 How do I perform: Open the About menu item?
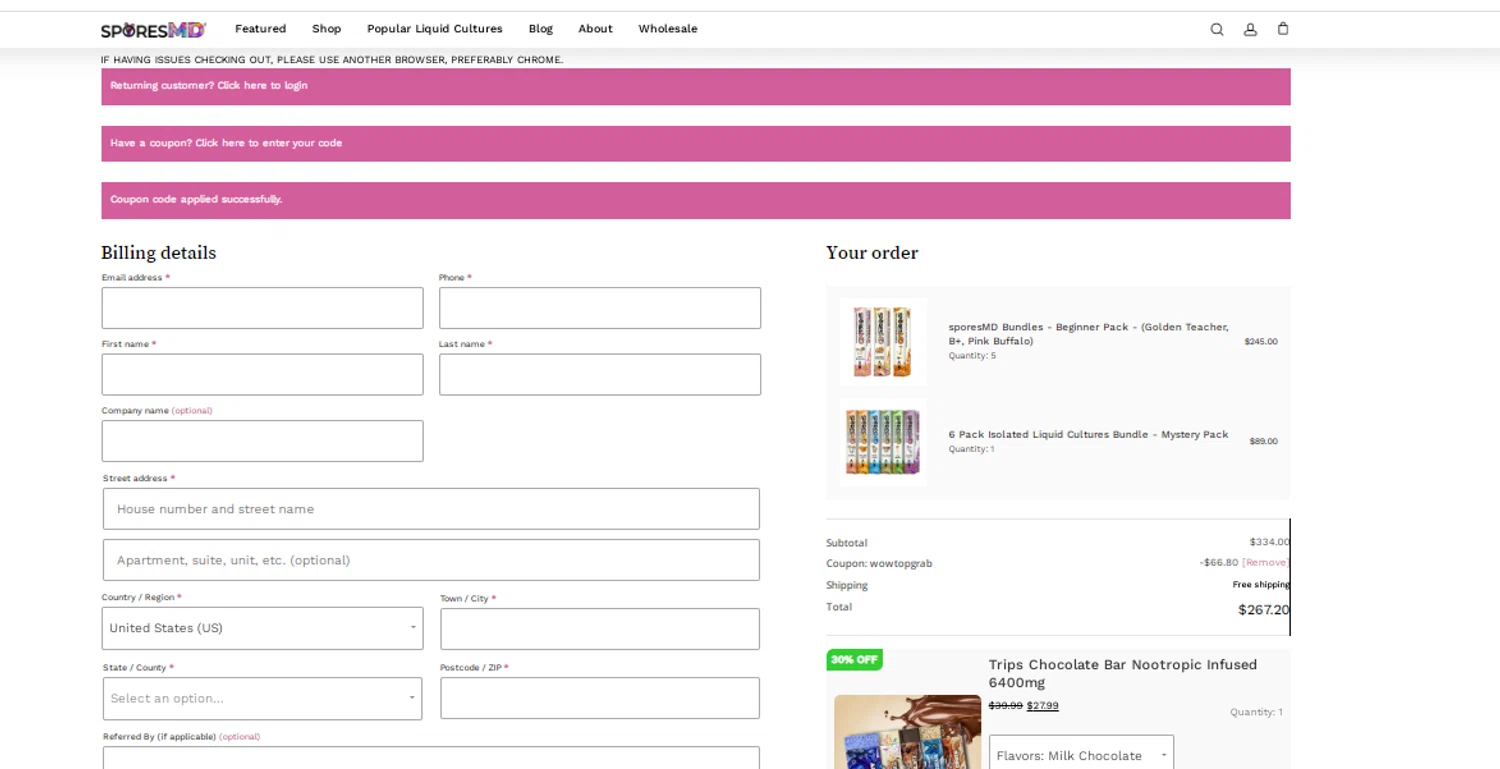point(595,29)
